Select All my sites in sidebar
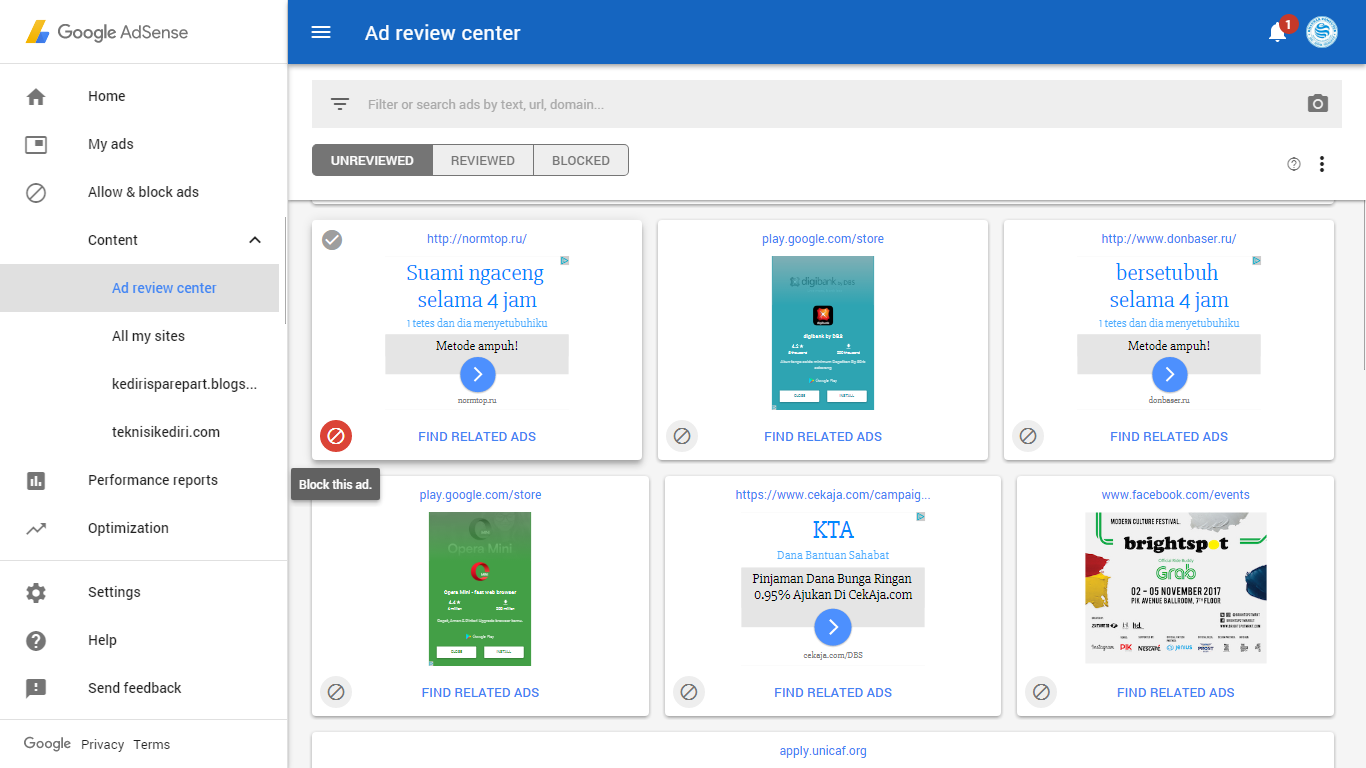 (x=148, y=336)
